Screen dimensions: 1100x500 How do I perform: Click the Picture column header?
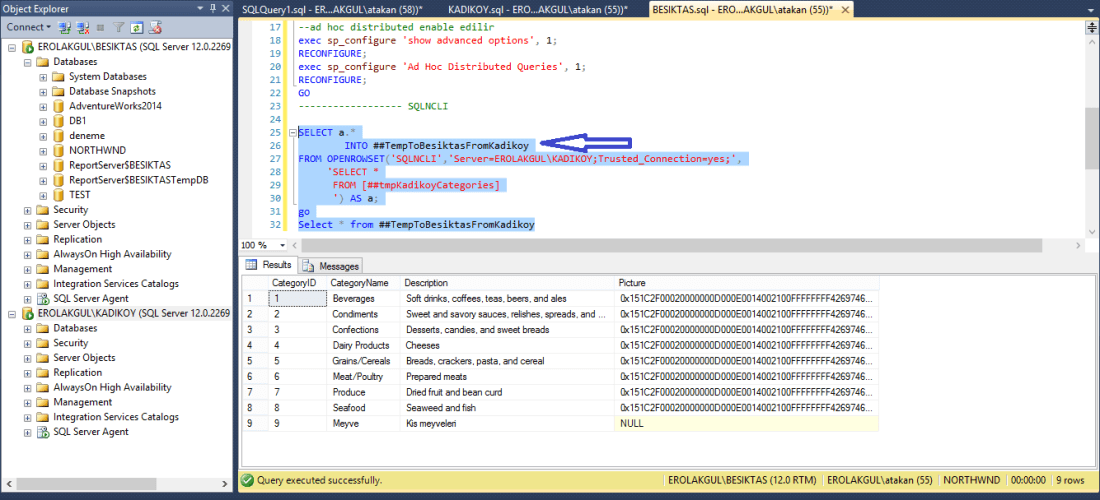[x=632, y=283]
